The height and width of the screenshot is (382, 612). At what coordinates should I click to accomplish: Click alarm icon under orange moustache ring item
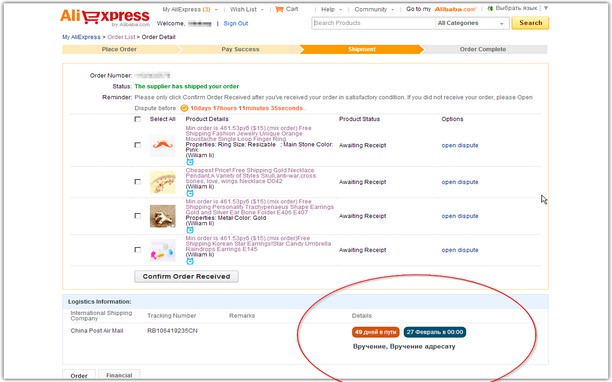190,162
